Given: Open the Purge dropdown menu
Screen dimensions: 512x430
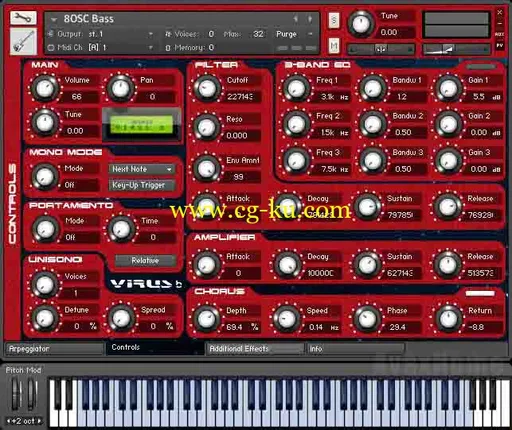Looking at the screenshot, I should coord(310,34).
